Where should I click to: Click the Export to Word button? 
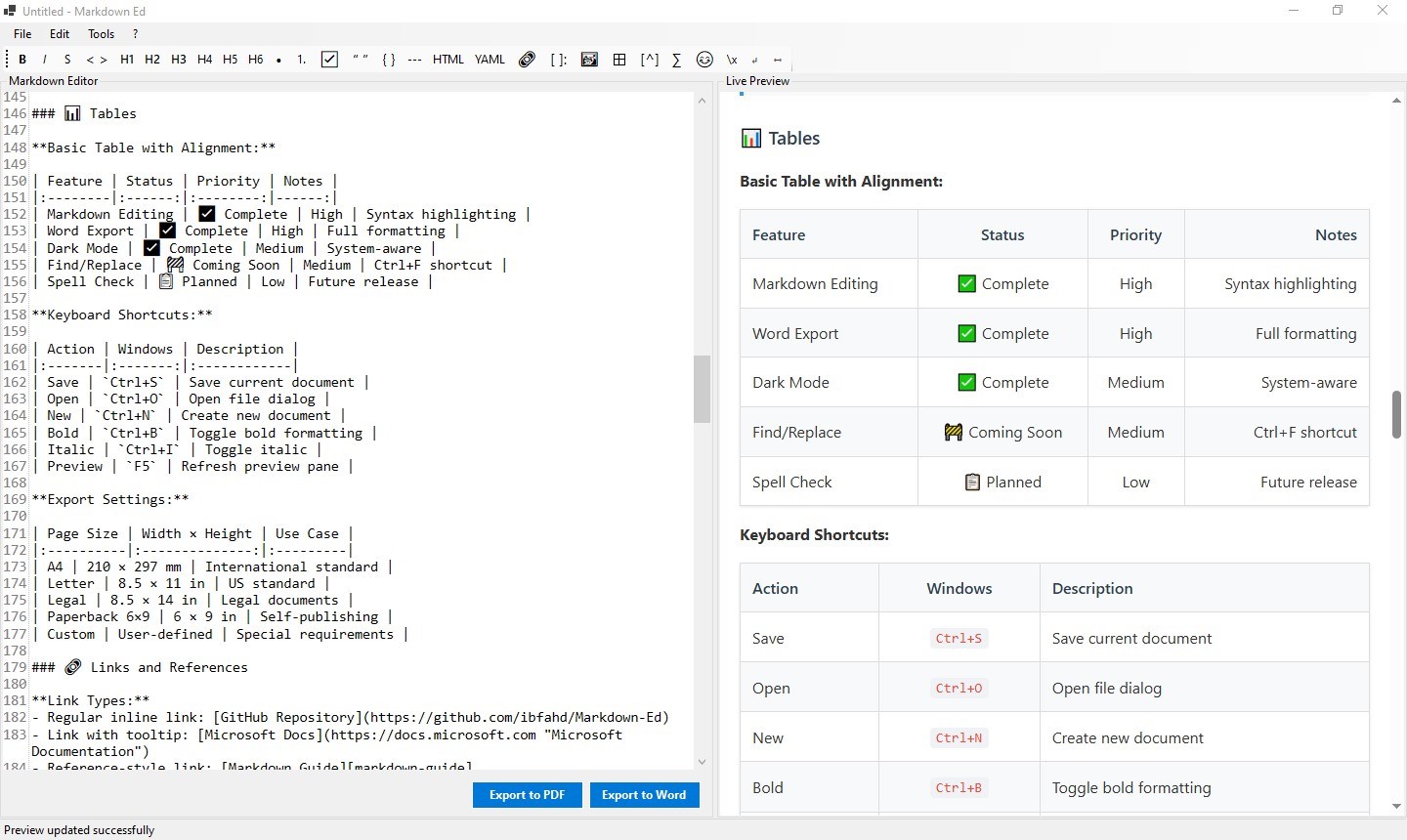tap(644, 795)
